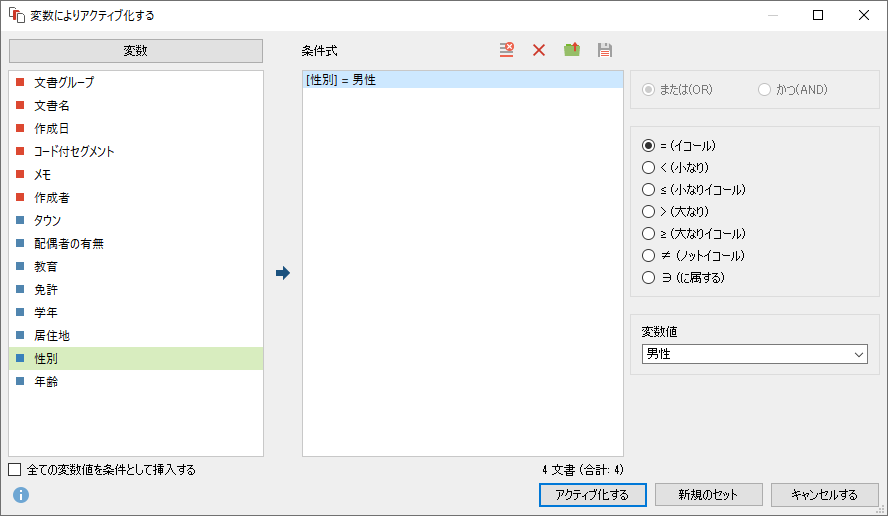Select the ≠ (ノットイコール) radio option
This screenshot has width=888, height=516.
pos(693,255)
